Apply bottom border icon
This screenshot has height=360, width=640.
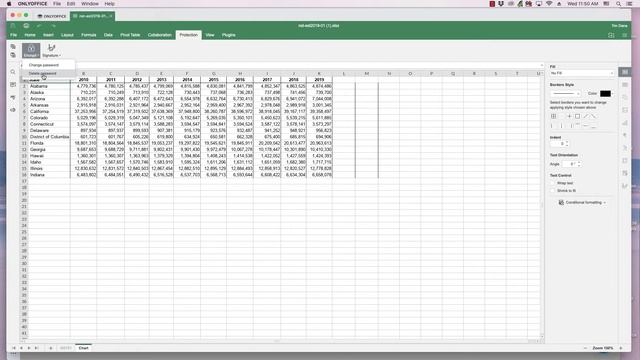[x=593, y=126]
